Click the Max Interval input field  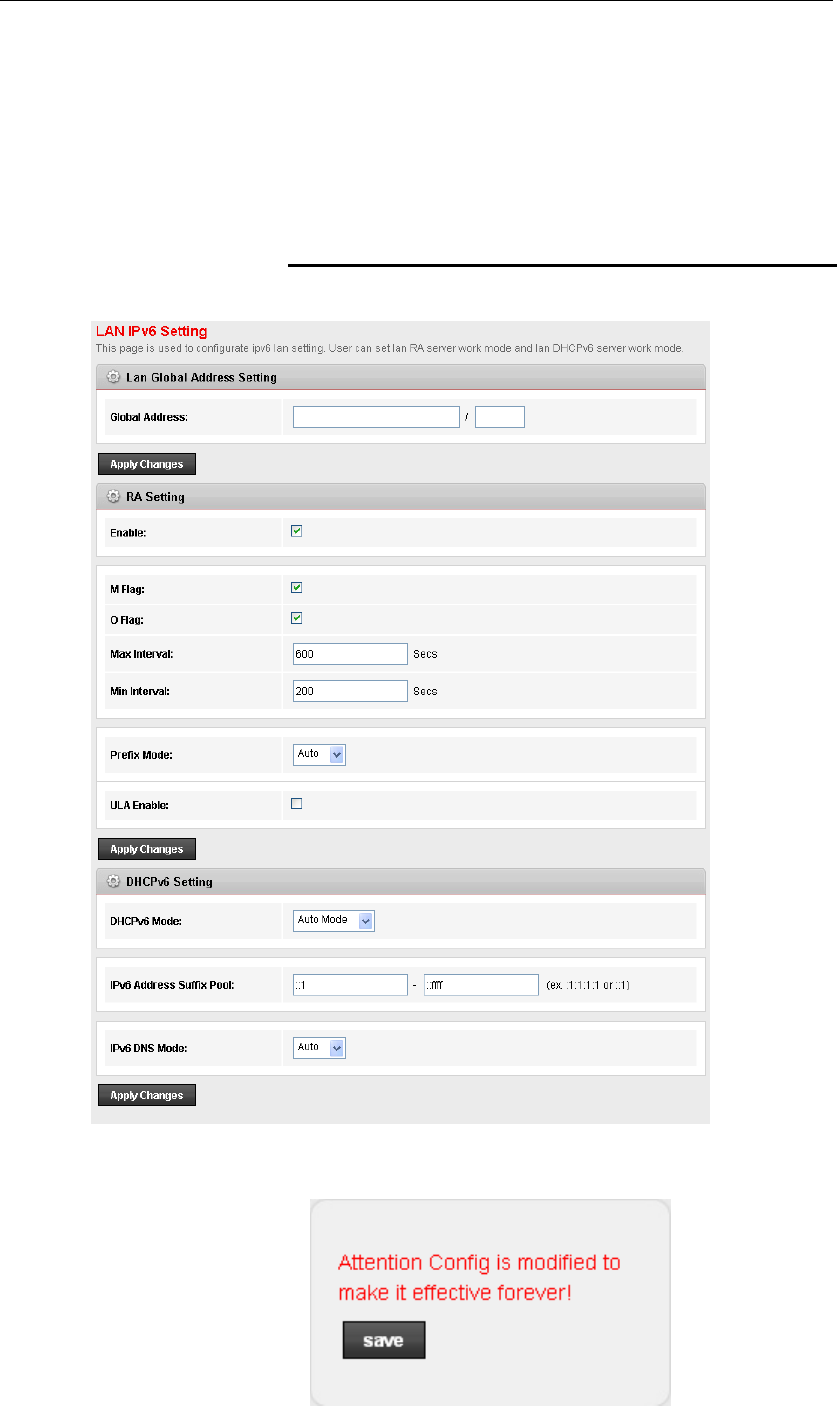click(x=350, y=654)
